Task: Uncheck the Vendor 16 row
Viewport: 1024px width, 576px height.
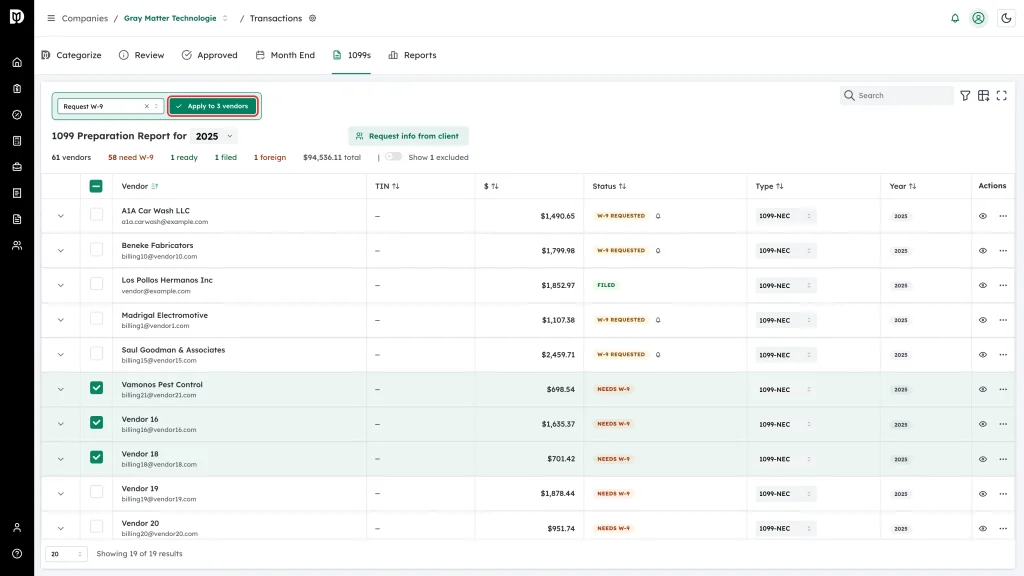Action: pyautogui.click(x=96, y=423)
